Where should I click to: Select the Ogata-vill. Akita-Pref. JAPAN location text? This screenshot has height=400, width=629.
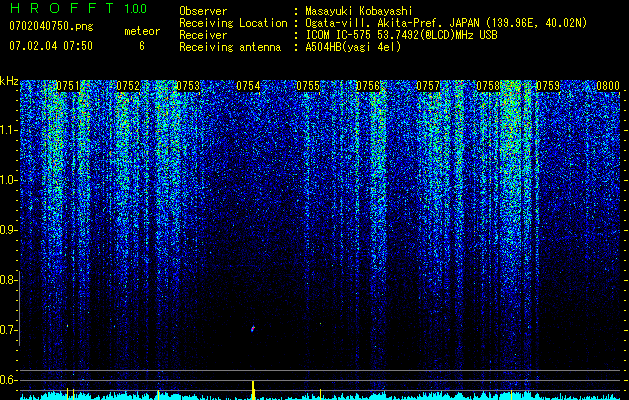point(446,23)
